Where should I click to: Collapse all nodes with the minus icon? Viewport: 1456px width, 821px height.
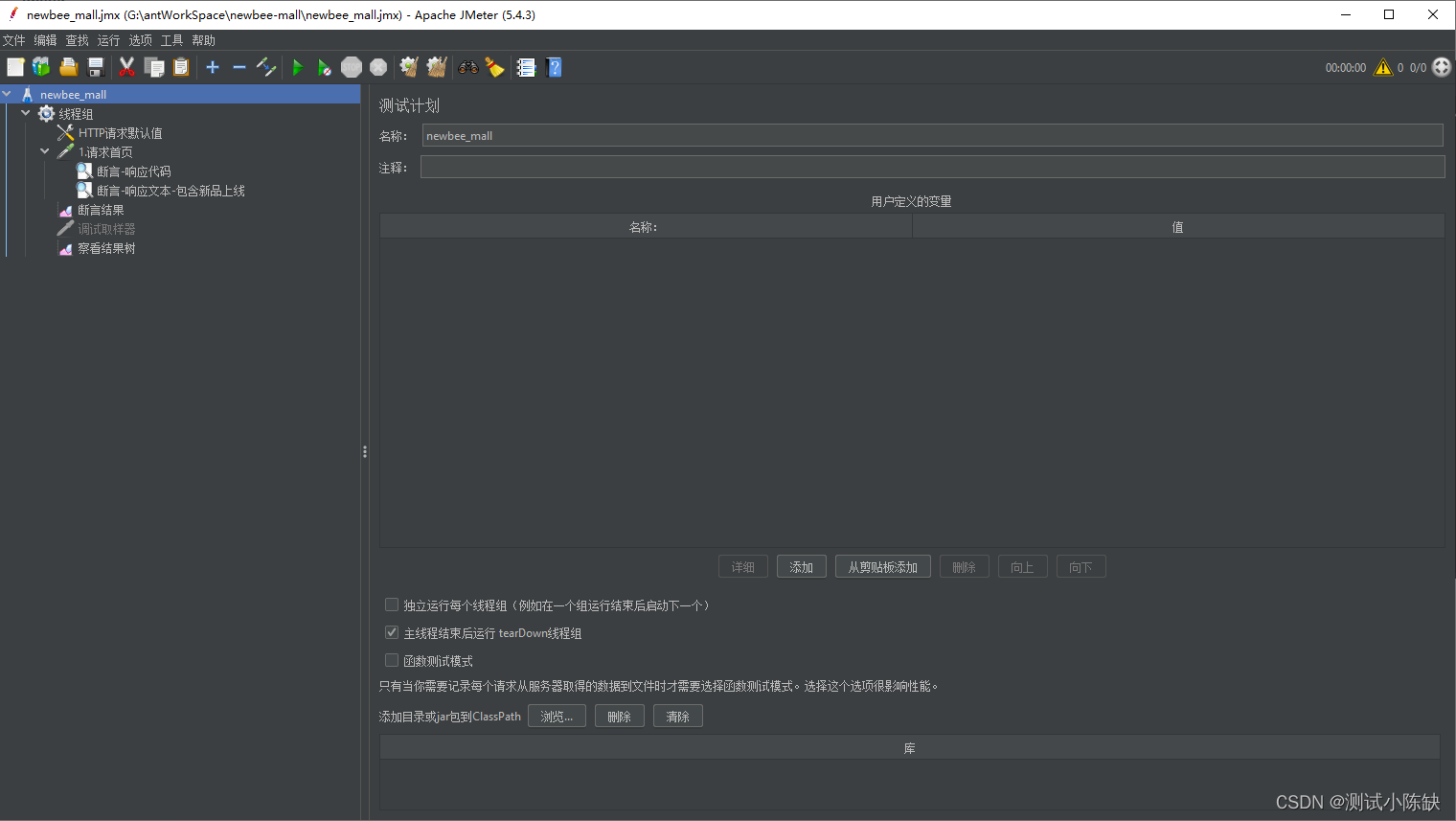[x=239, y=67]
